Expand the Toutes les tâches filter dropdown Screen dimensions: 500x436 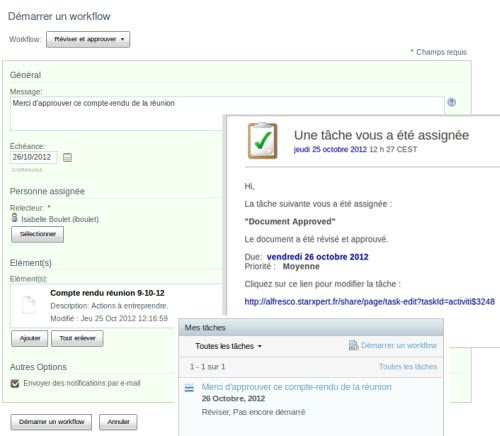228,346
